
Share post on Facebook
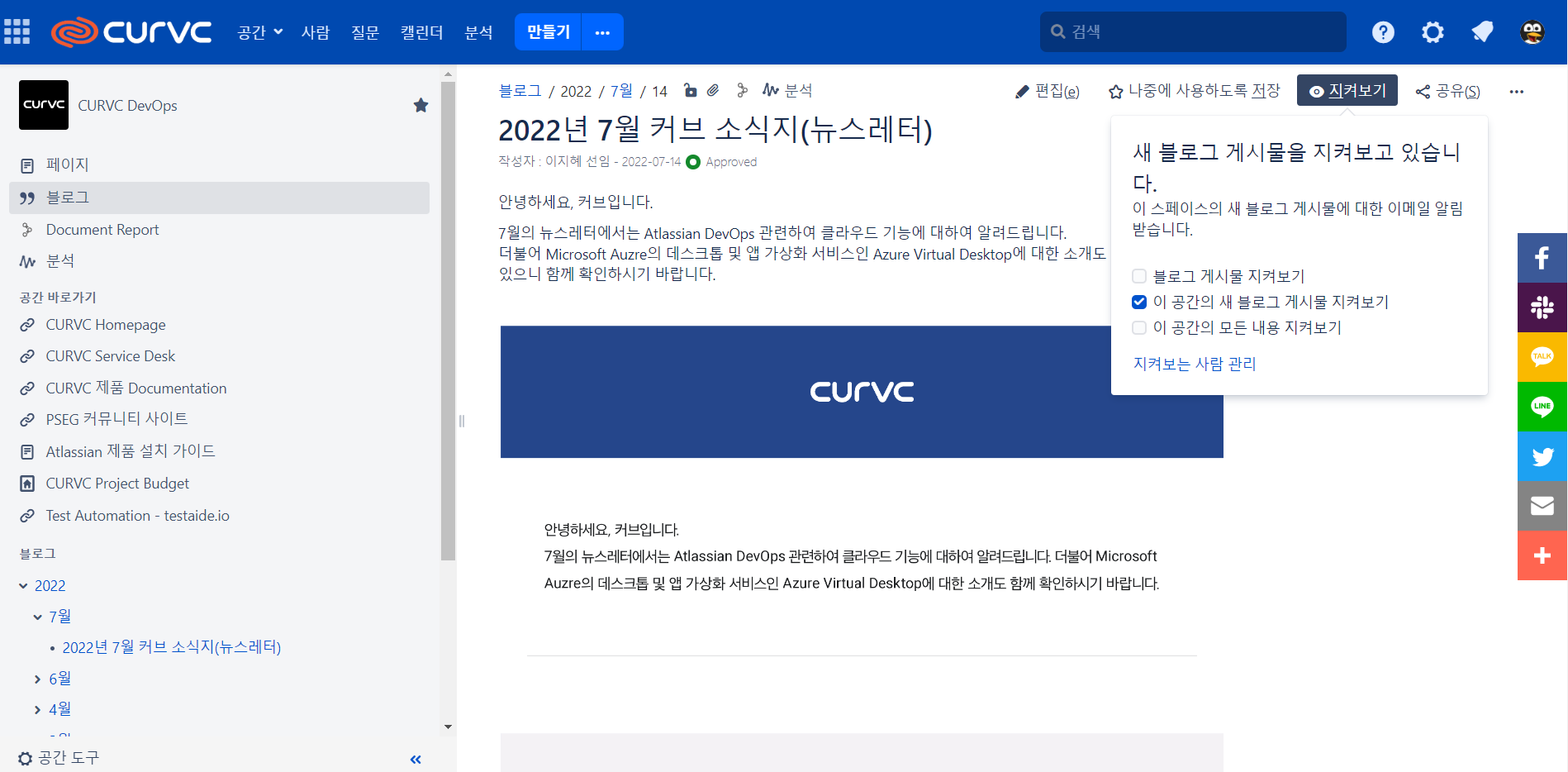[x=1542, y=258]
